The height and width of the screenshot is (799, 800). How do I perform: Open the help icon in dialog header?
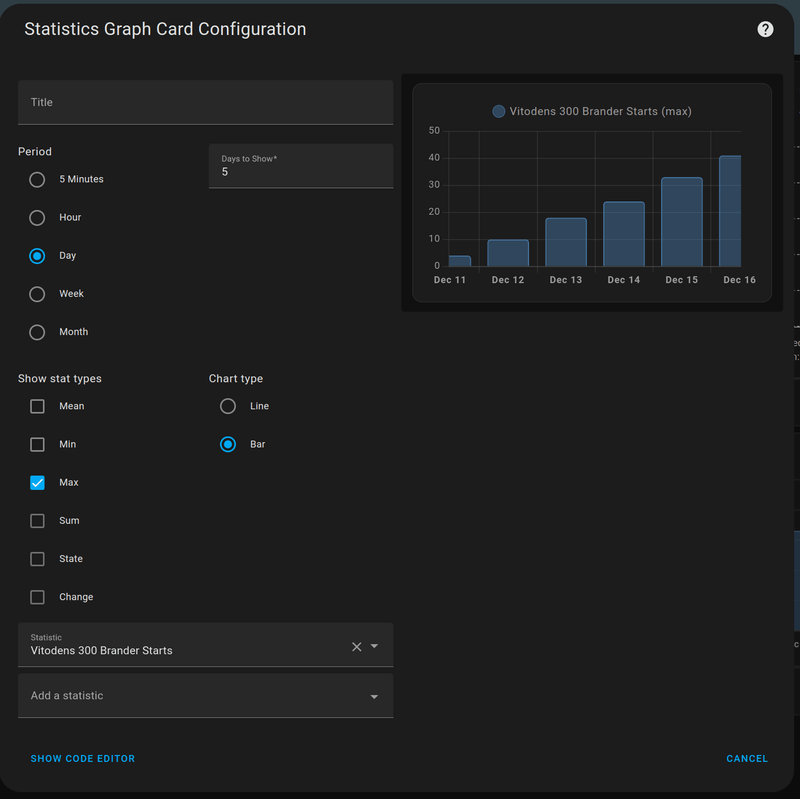pos(765,29)
